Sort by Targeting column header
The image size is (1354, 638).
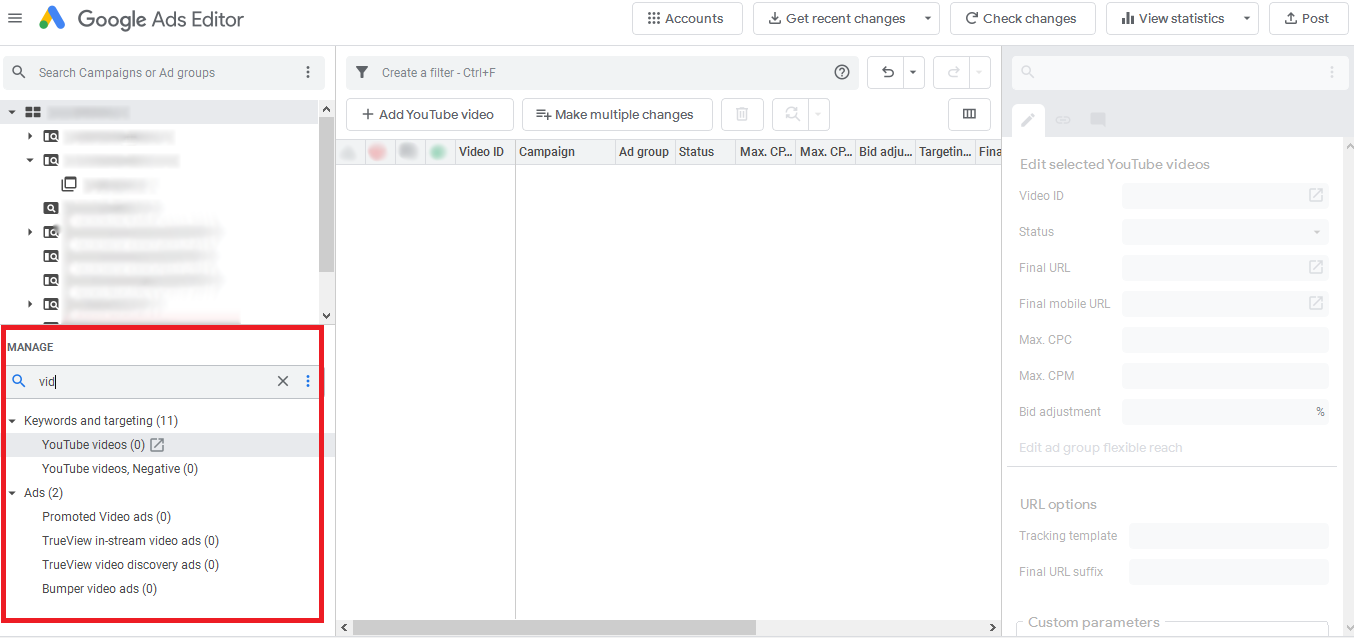(x=945, y=152)
